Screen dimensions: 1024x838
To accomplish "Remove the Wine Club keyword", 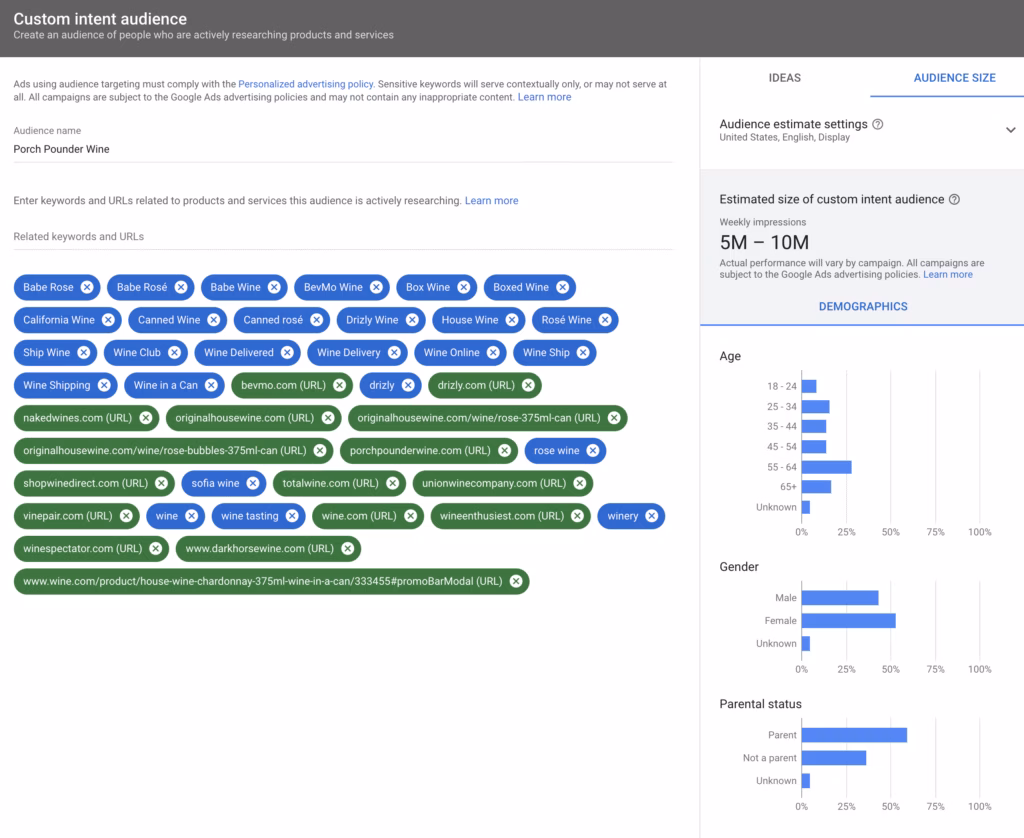I will click(x=175, y=353).
